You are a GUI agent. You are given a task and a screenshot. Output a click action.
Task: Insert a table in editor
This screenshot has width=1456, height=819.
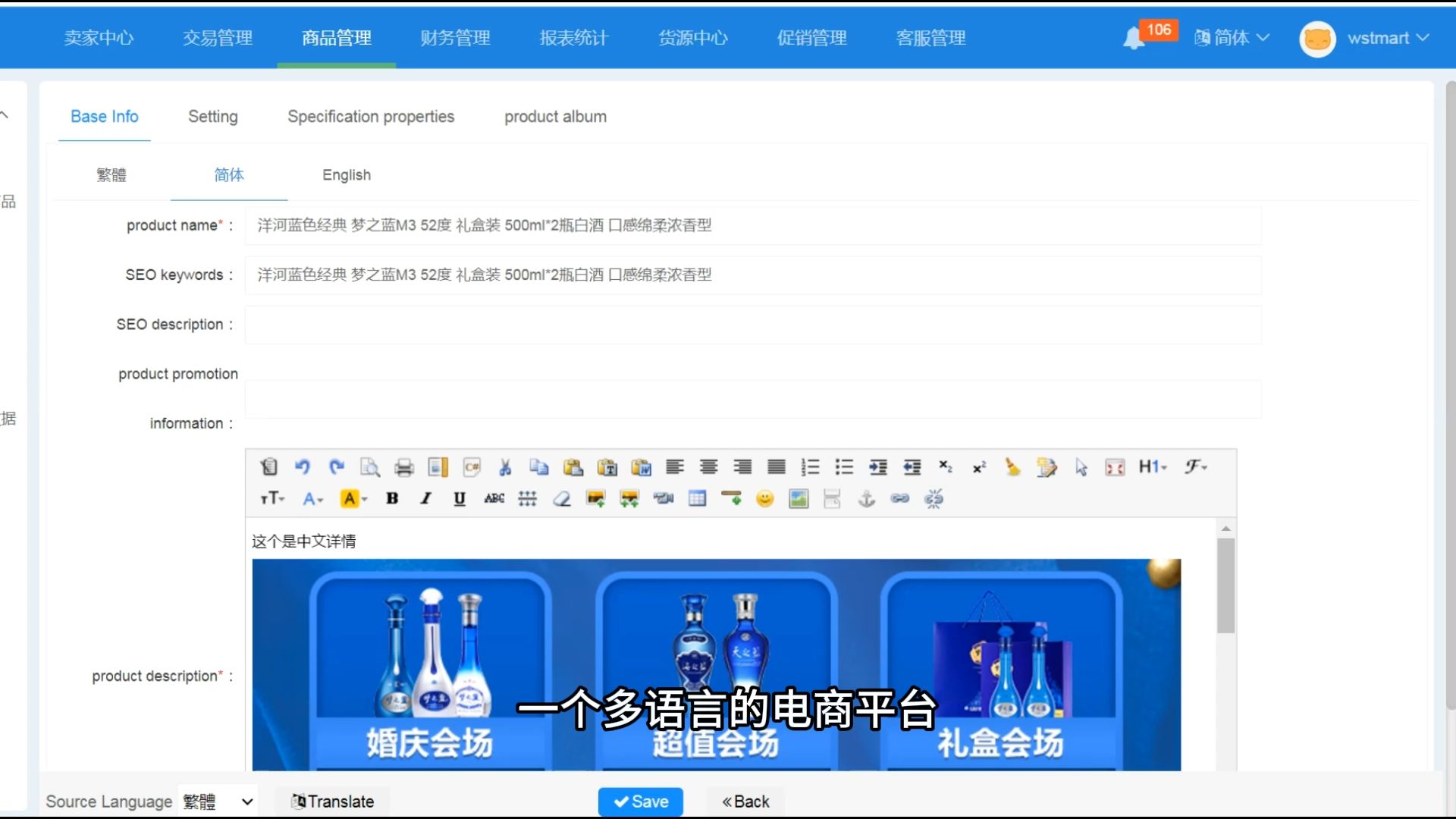coord(698,498)
